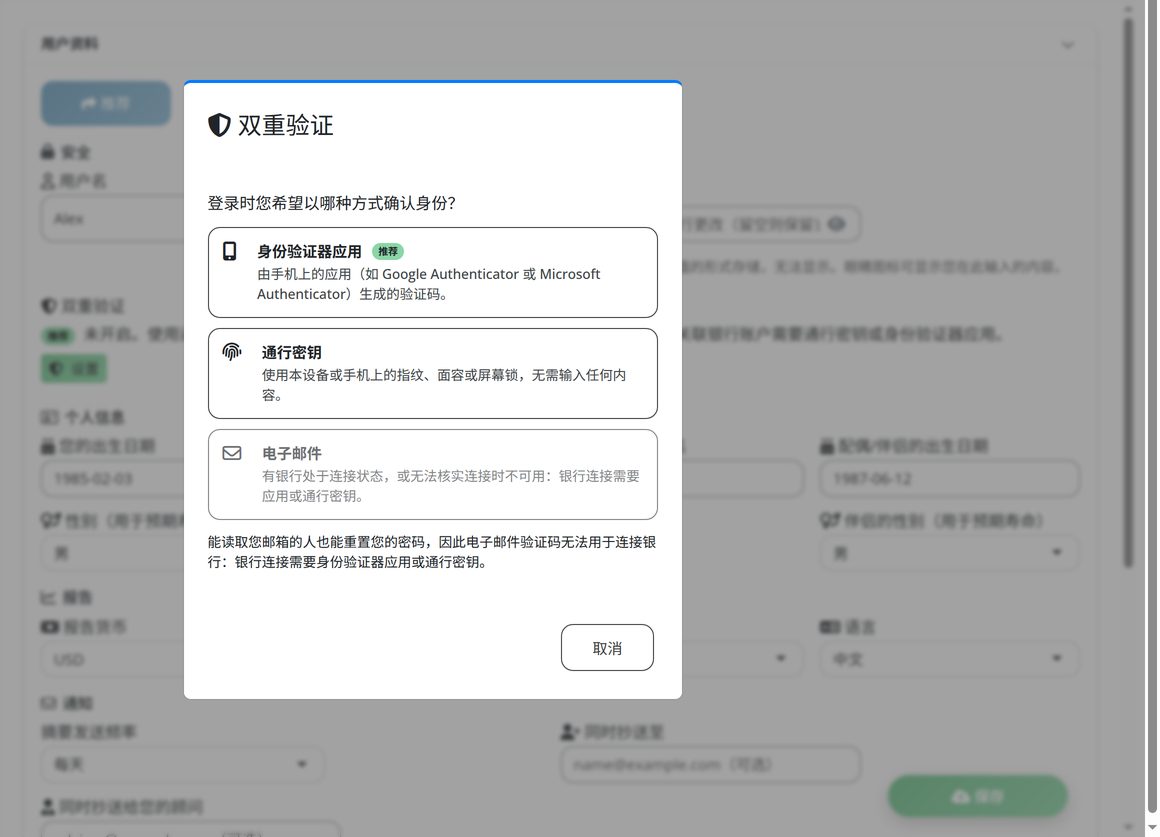Choose the 通行密钥 verification method
Image resolution: width=1160 pixels, height=837 pixels.
(433, 374)
